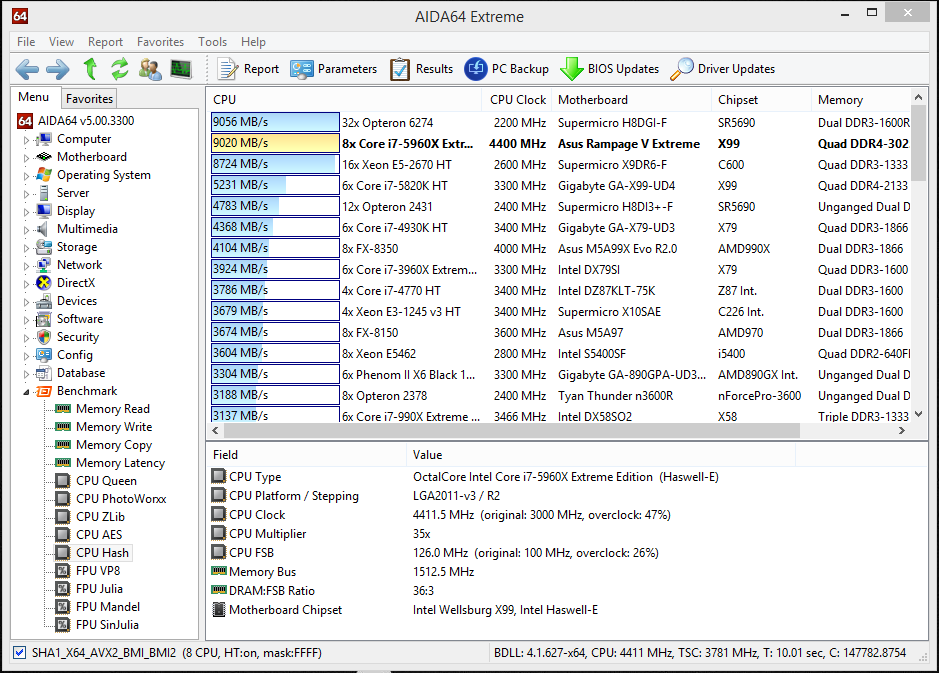Launch PC Backup

507,69
